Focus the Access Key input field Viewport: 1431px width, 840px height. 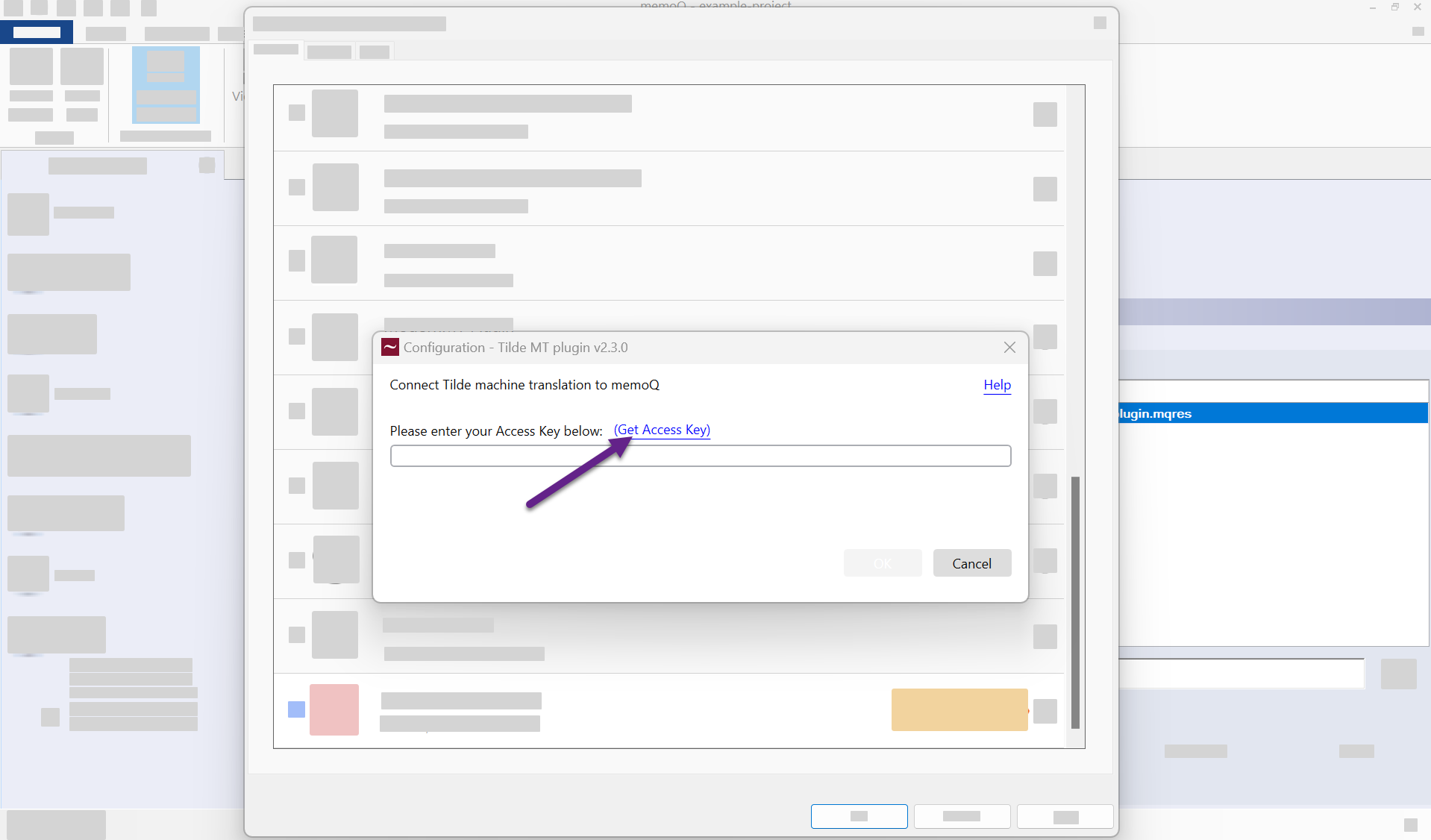pos(701,456)
